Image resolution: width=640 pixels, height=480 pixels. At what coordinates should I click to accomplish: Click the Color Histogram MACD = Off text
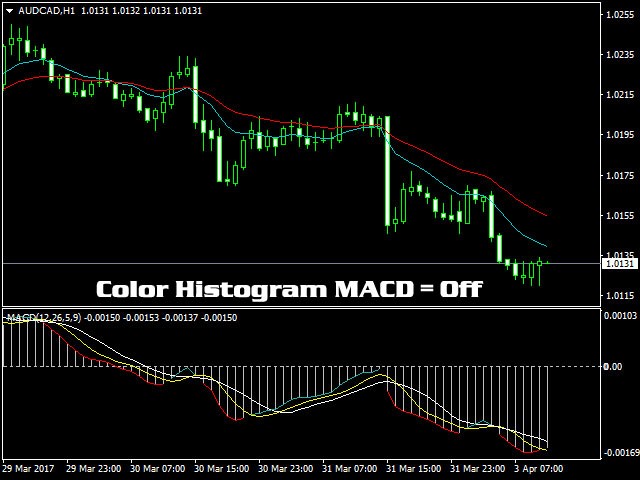pos(289,289)
